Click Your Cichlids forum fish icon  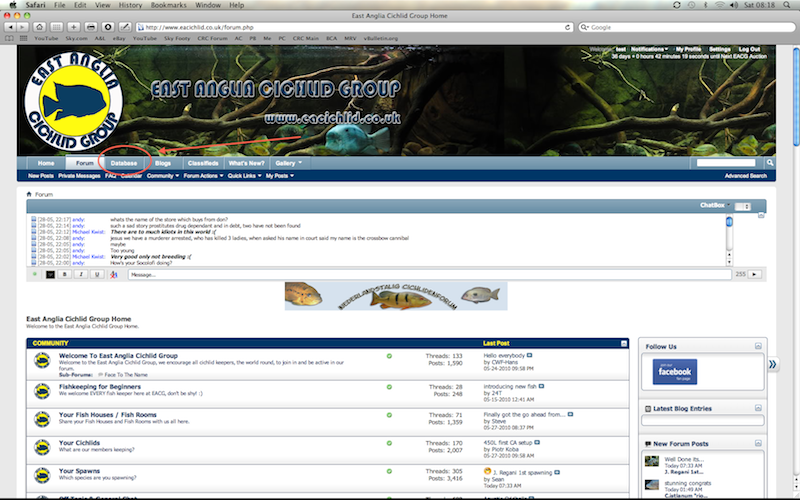pyautogui.click(x=42, y=447)
